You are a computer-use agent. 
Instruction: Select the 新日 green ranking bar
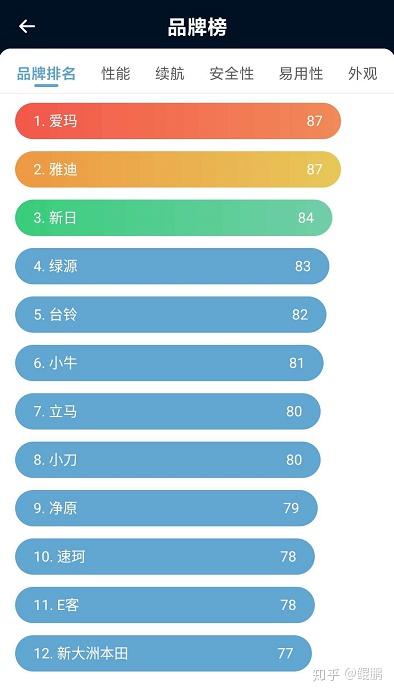click(174, 218)
